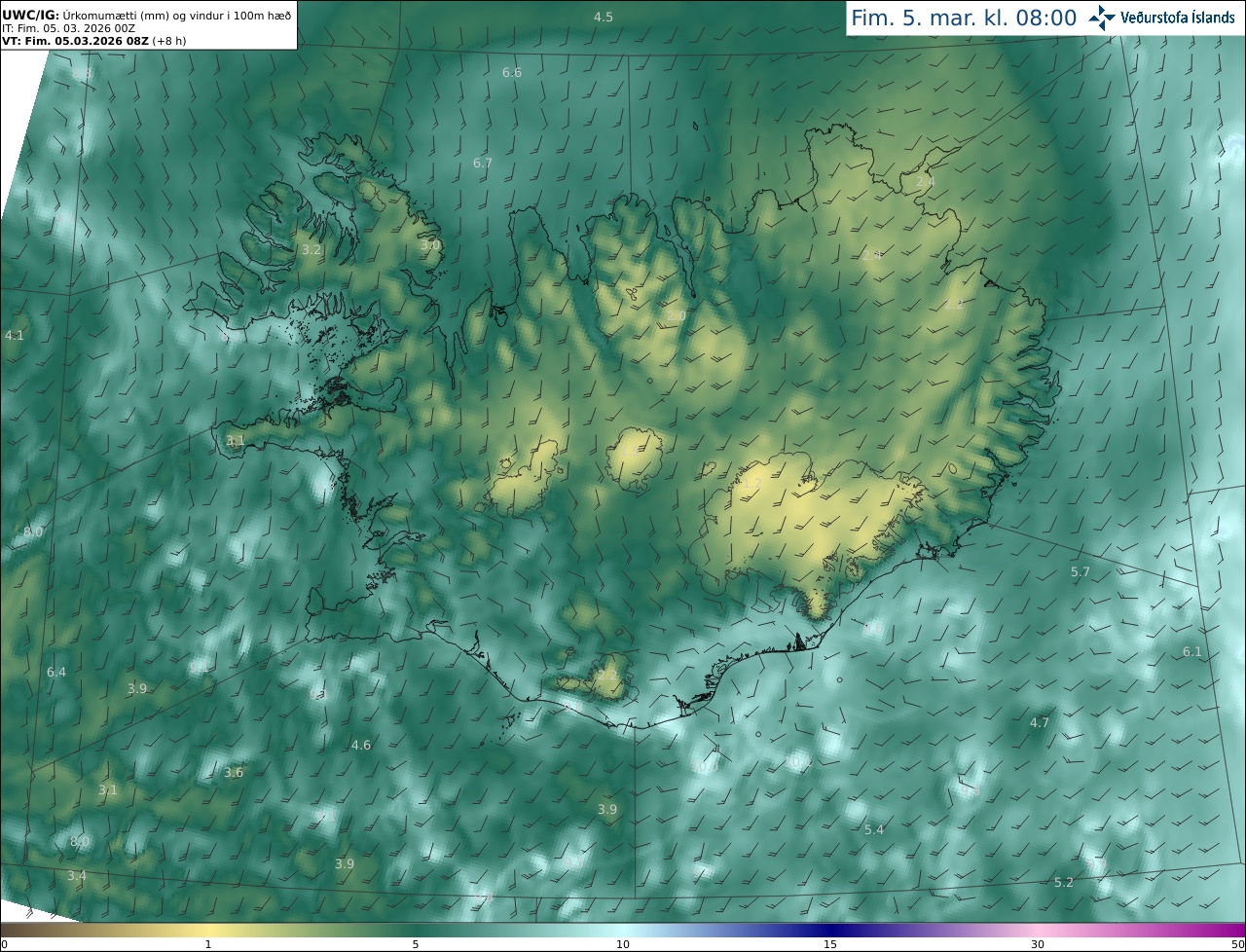Screen dimensions: 1246x952
Task: Click the map value 6.6
Action: click(x=512, y=73)
